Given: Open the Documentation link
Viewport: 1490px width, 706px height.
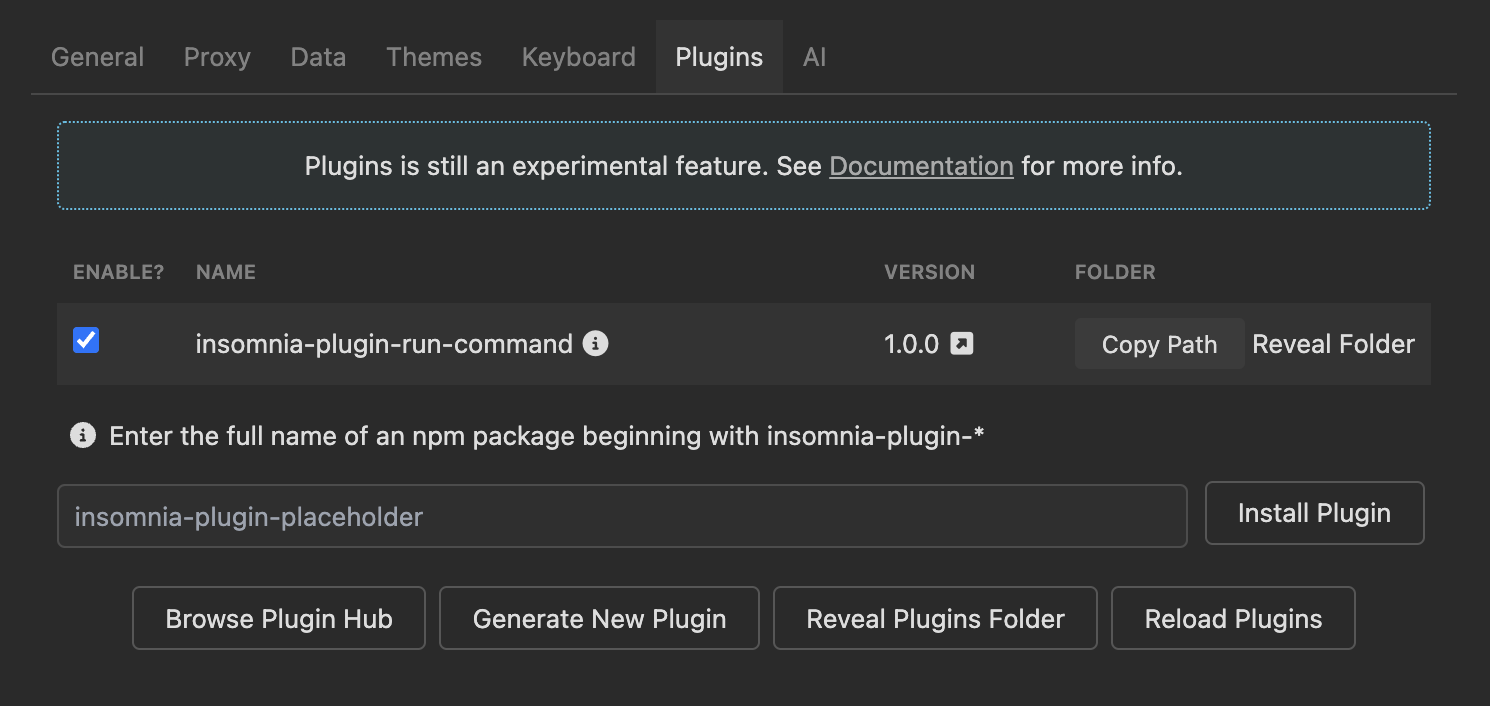Looking at the screenshot, I should [x=921, y=166].
